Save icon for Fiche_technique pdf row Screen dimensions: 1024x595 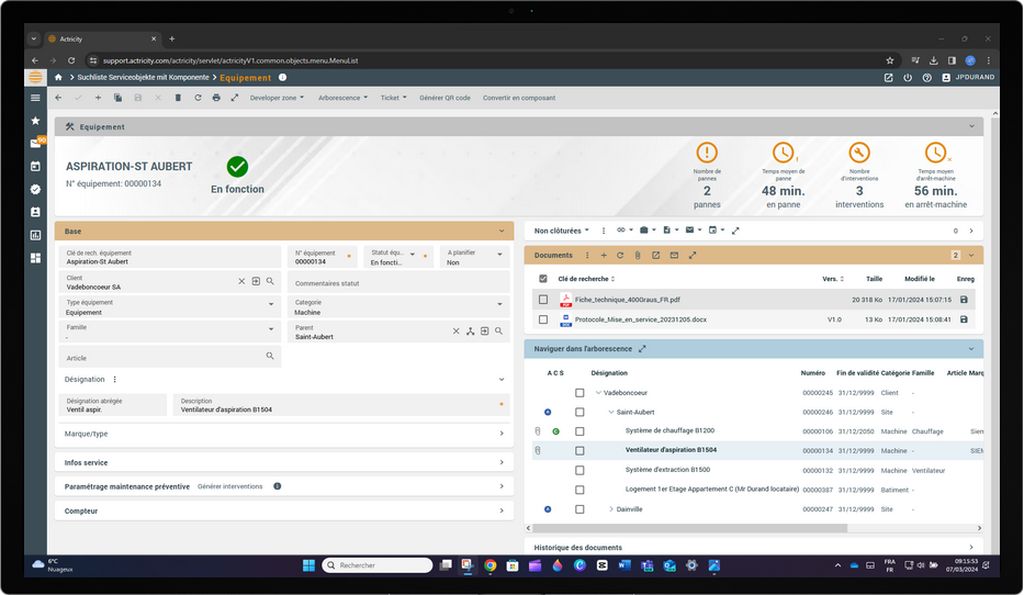[964, 299]
